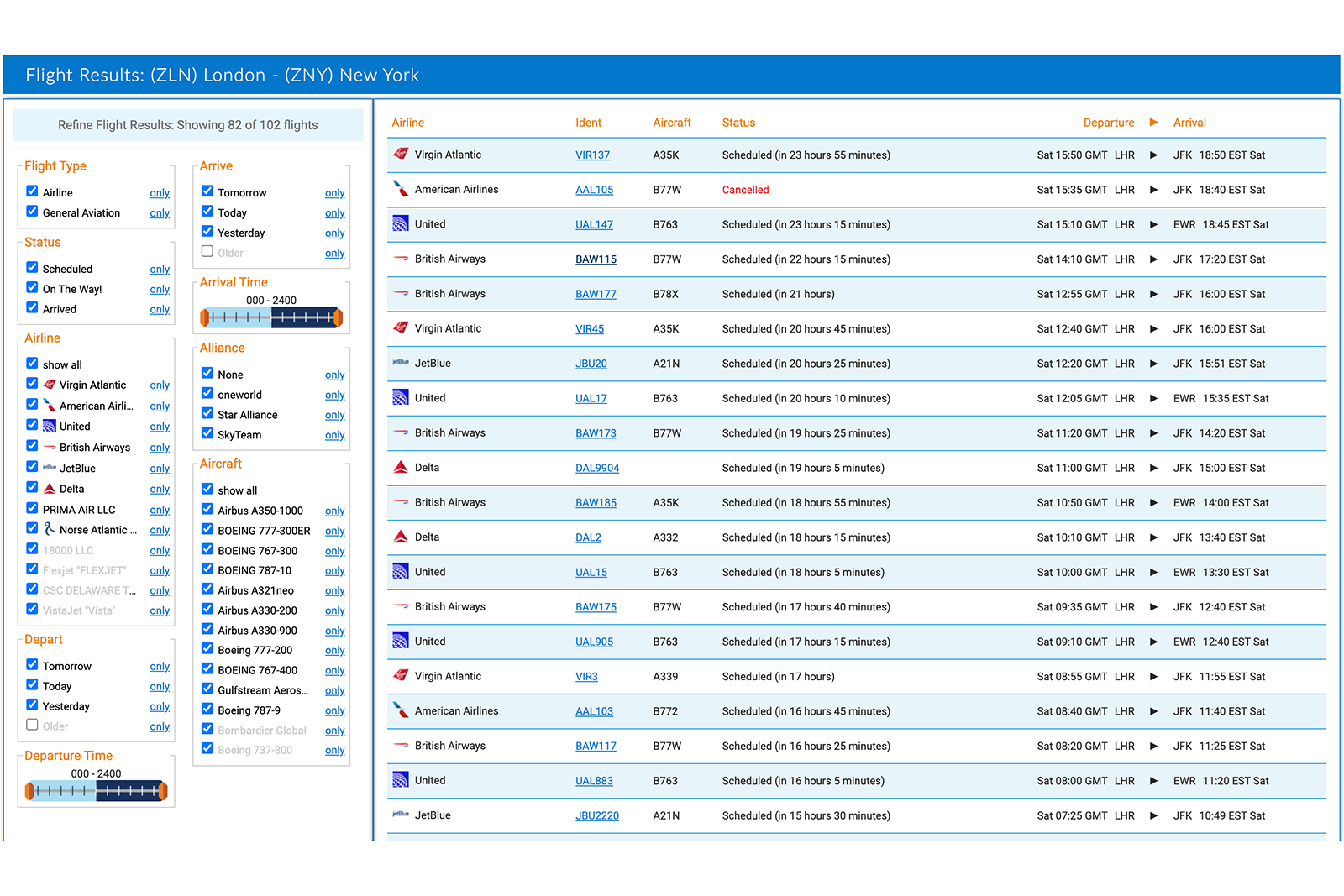1344x896 pixels.
Task: Click the departure sort arrow in the header
Action: coord(1154,122)
